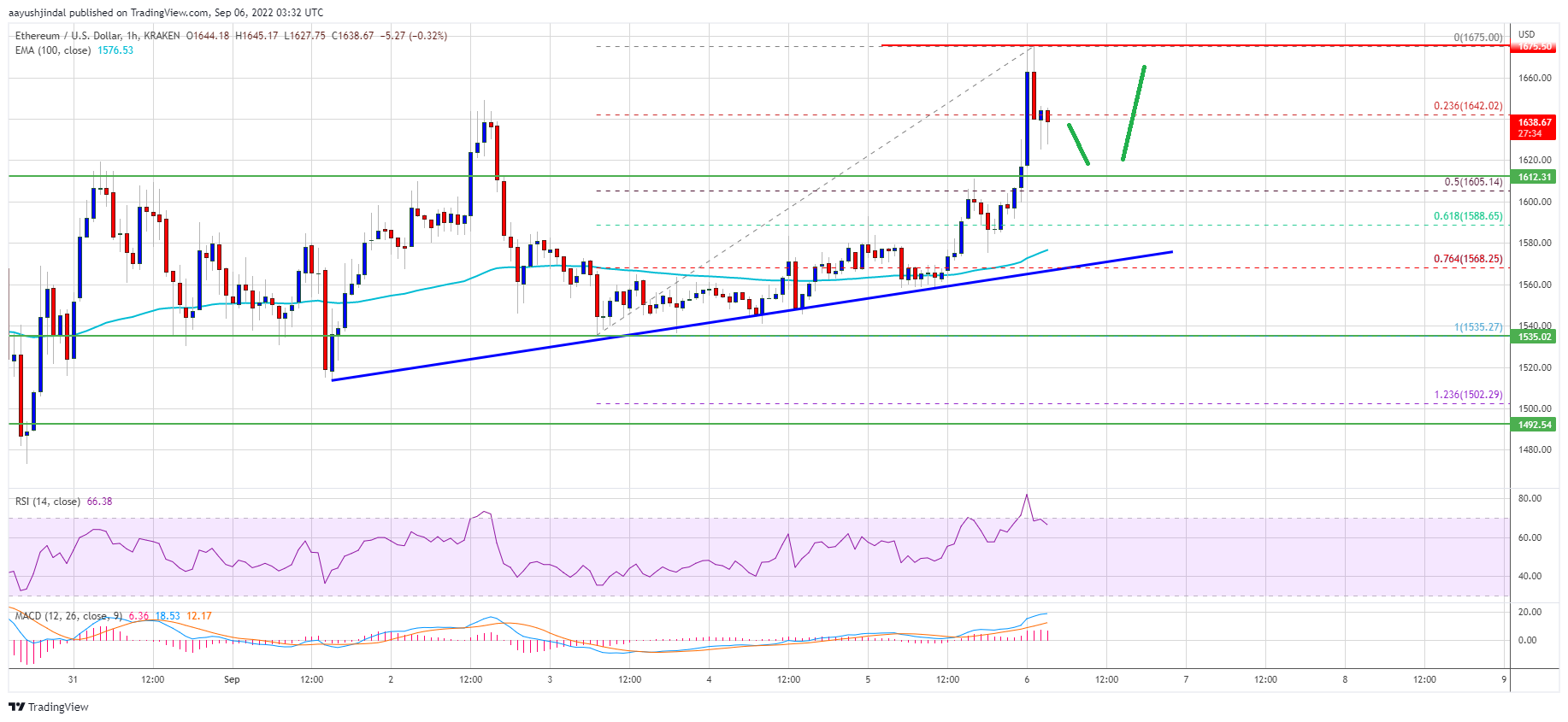Click the Fibonacci label 0.764(1568.25)
The width and height of the screenshot is (1568, 722).
tap(1468, 259)
